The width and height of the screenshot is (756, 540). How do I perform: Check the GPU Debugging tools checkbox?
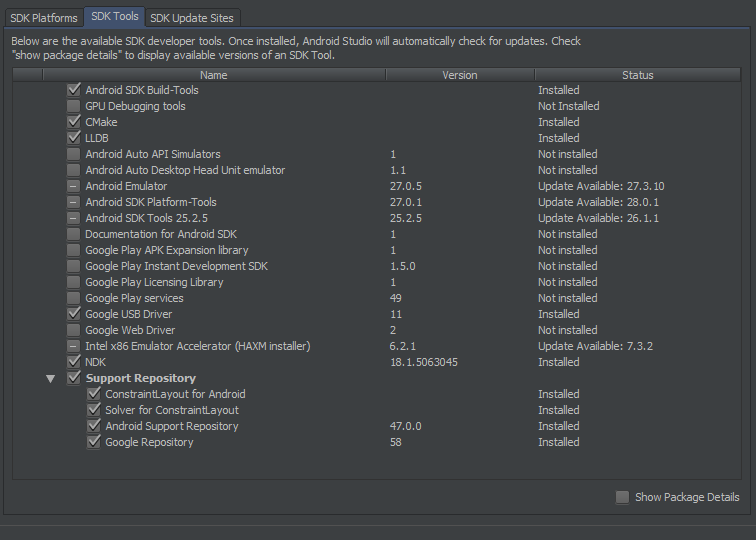[74, 106]
